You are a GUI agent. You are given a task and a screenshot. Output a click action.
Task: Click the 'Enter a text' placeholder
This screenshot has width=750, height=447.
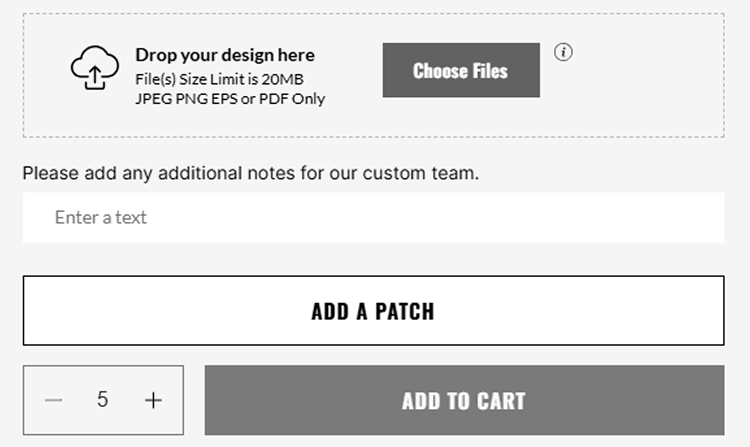(100, 218)
